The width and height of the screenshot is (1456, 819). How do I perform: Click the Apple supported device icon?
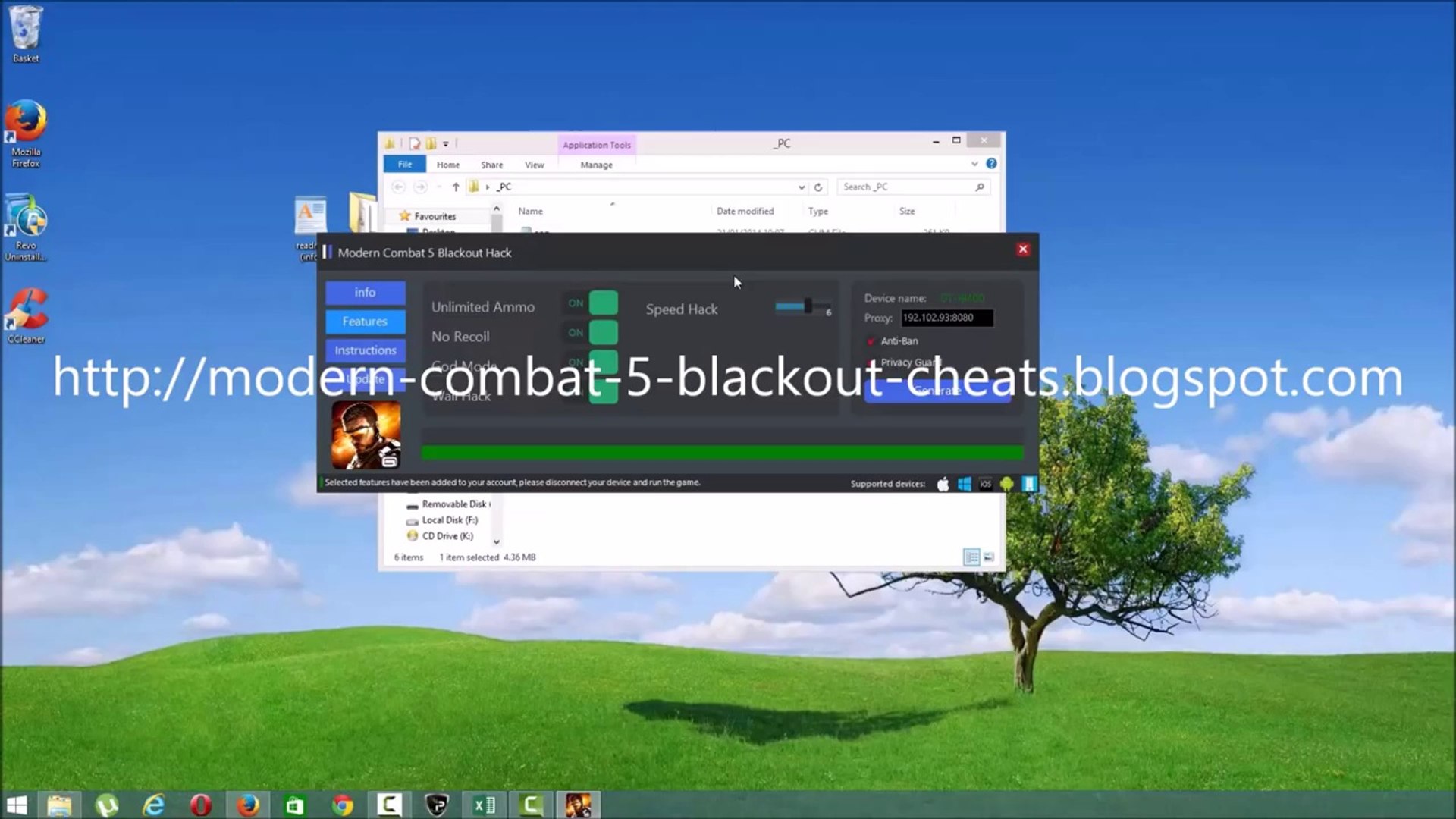pos(943,484)
